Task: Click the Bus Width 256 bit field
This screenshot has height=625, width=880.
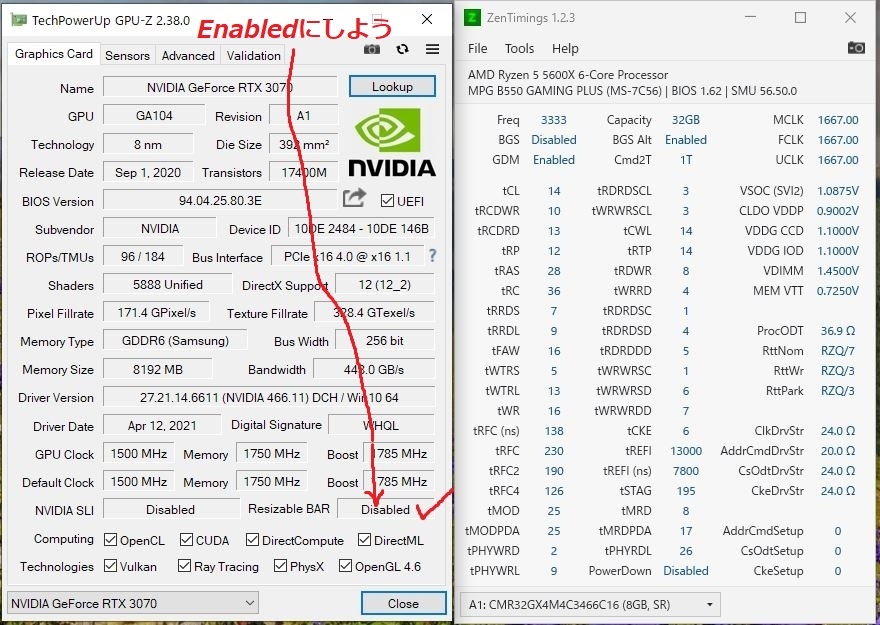Action: (384, 341)
